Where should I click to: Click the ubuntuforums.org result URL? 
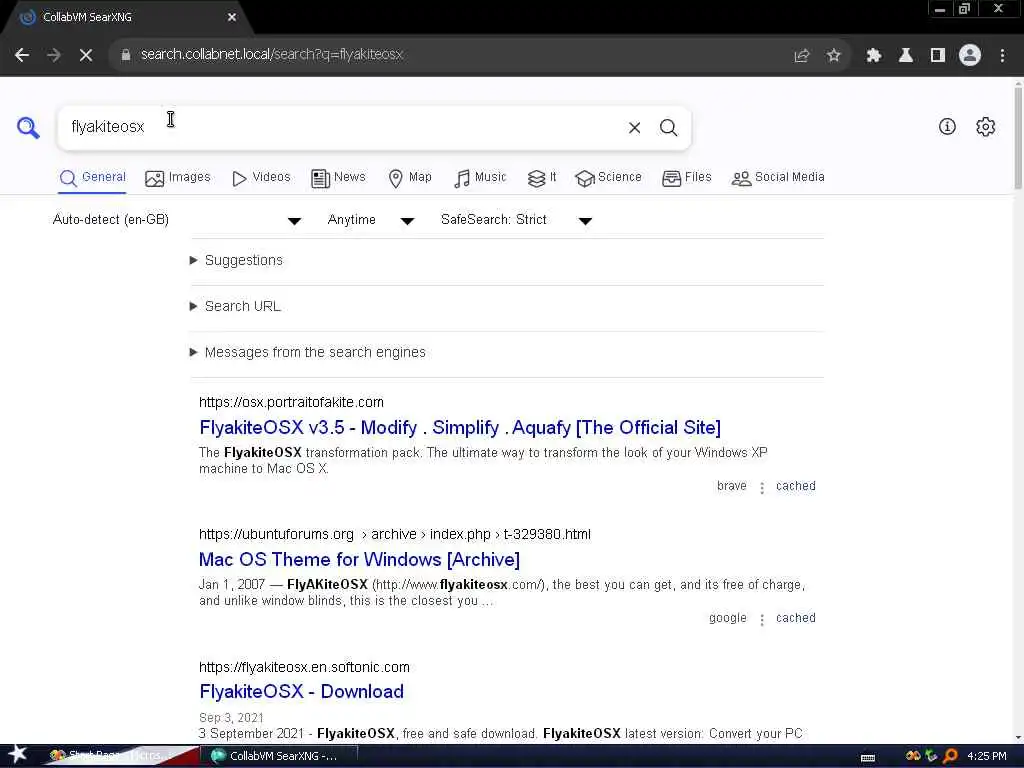pos(394,535)
